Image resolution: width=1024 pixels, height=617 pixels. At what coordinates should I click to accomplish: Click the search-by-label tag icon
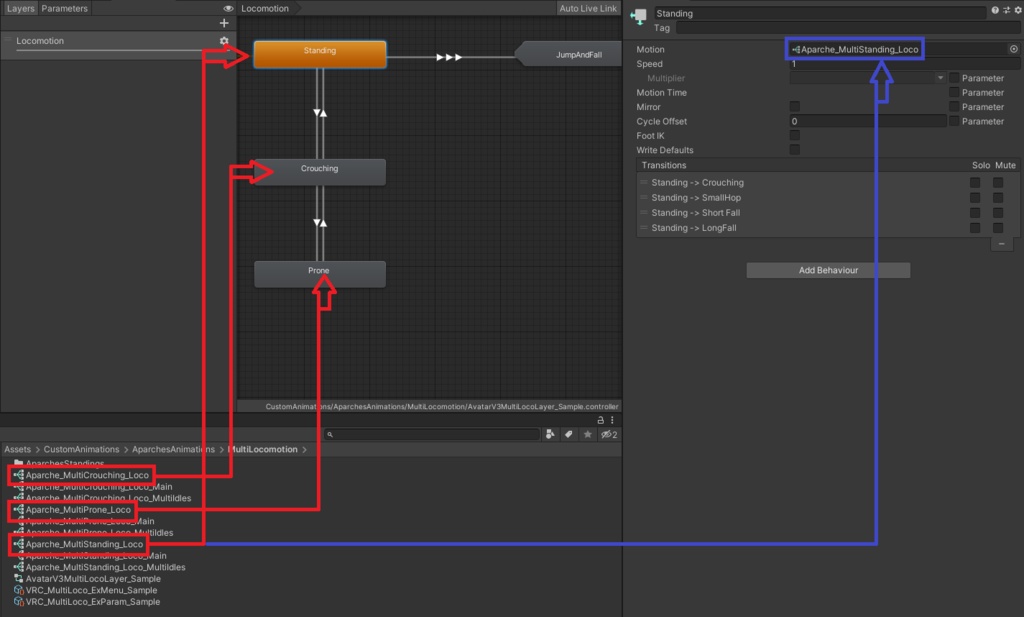568,434
